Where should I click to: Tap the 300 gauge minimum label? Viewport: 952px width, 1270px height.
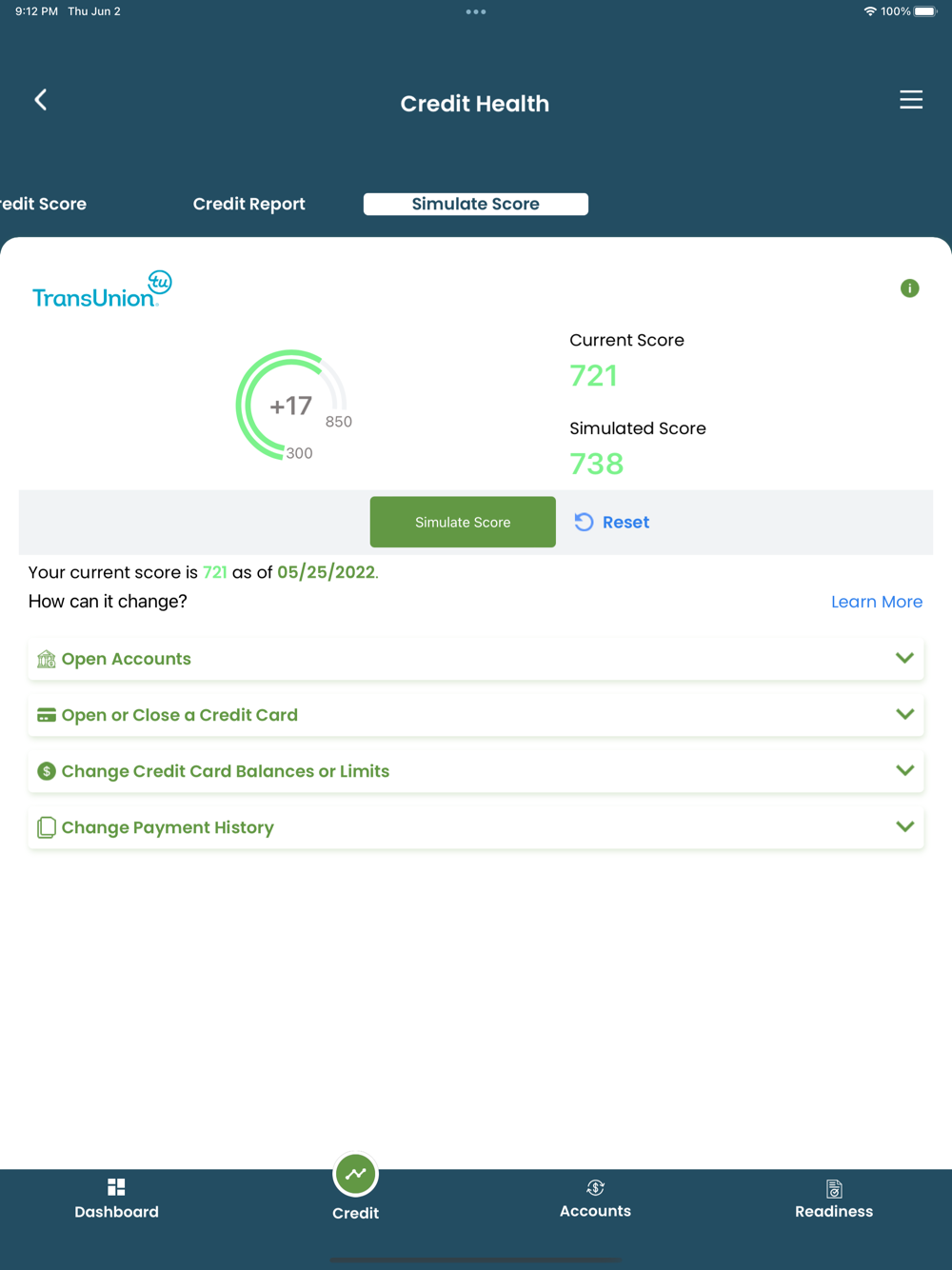pos(300,453)
